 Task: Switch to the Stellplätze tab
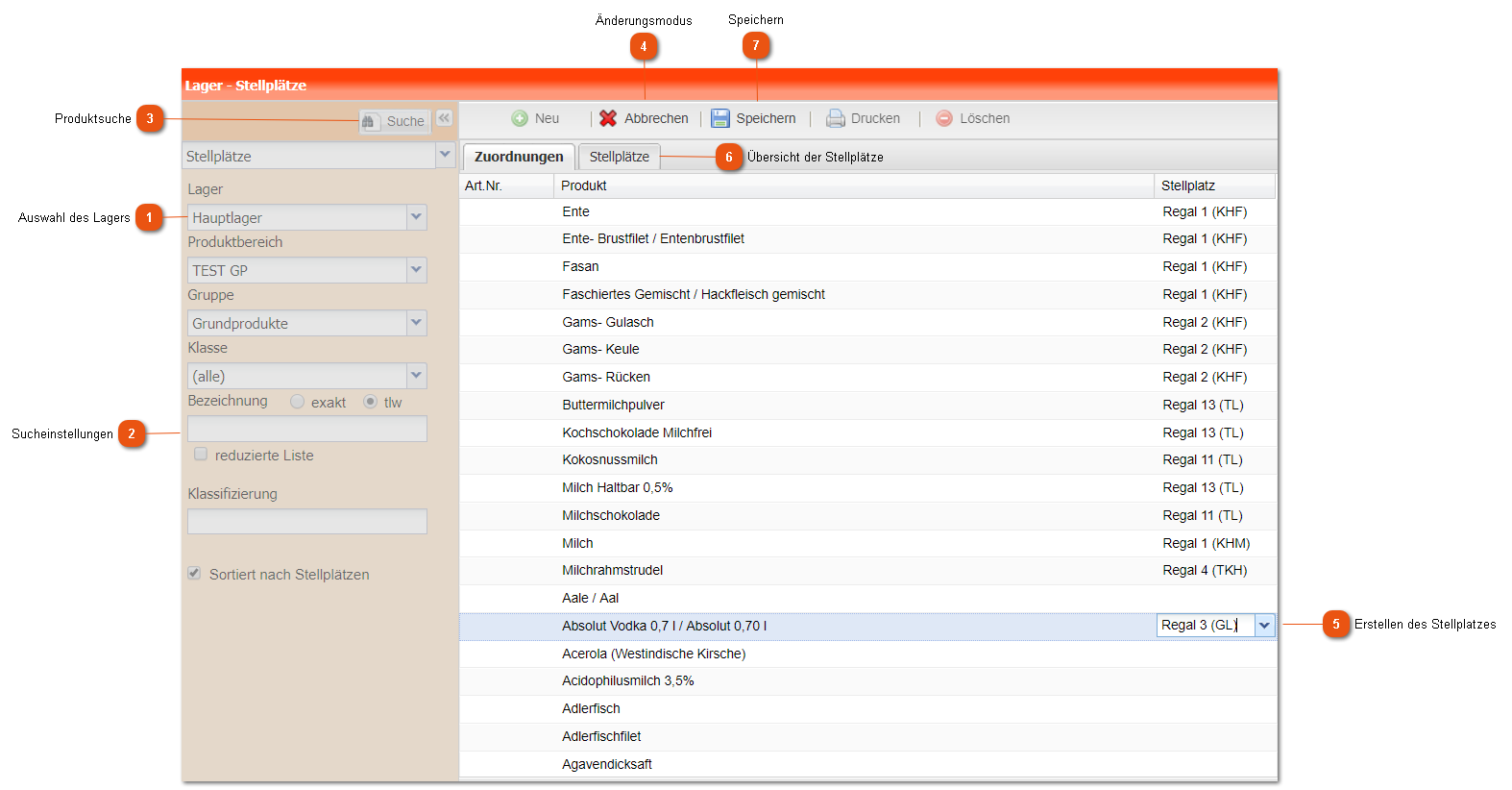point(620,157)
